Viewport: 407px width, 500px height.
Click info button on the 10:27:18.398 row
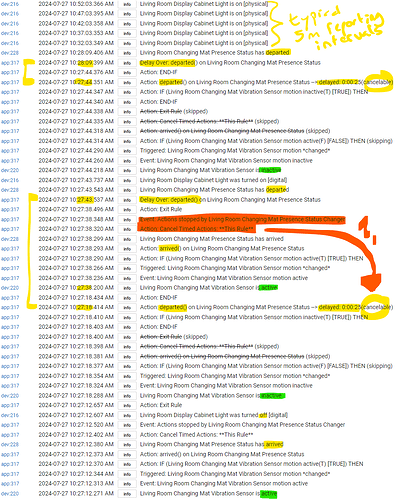pos(127,347)
